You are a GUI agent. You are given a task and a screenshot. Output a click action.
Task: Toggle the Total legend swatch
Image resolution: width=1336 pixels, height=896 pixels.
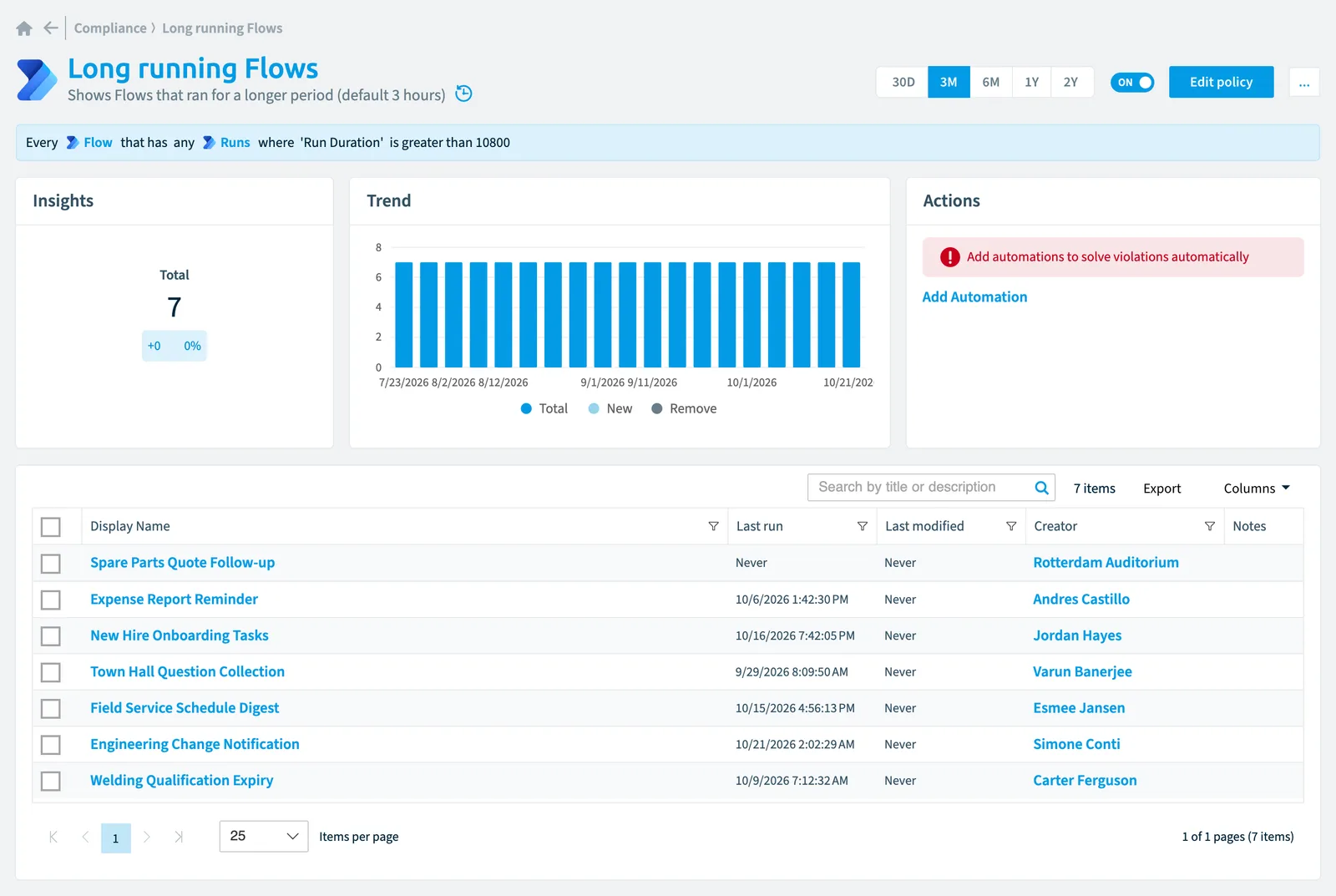(526, 408)
